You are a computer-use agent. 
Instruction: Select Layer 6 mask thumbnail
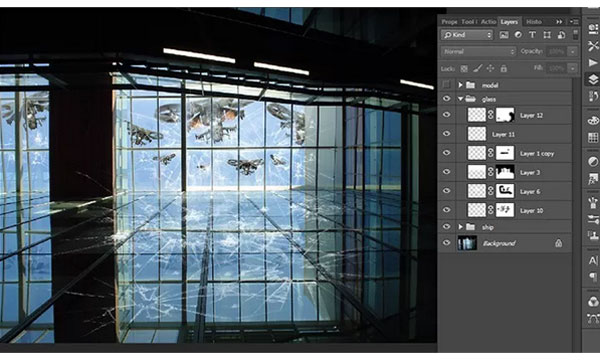pyautogui.click(x=505, y=191)
